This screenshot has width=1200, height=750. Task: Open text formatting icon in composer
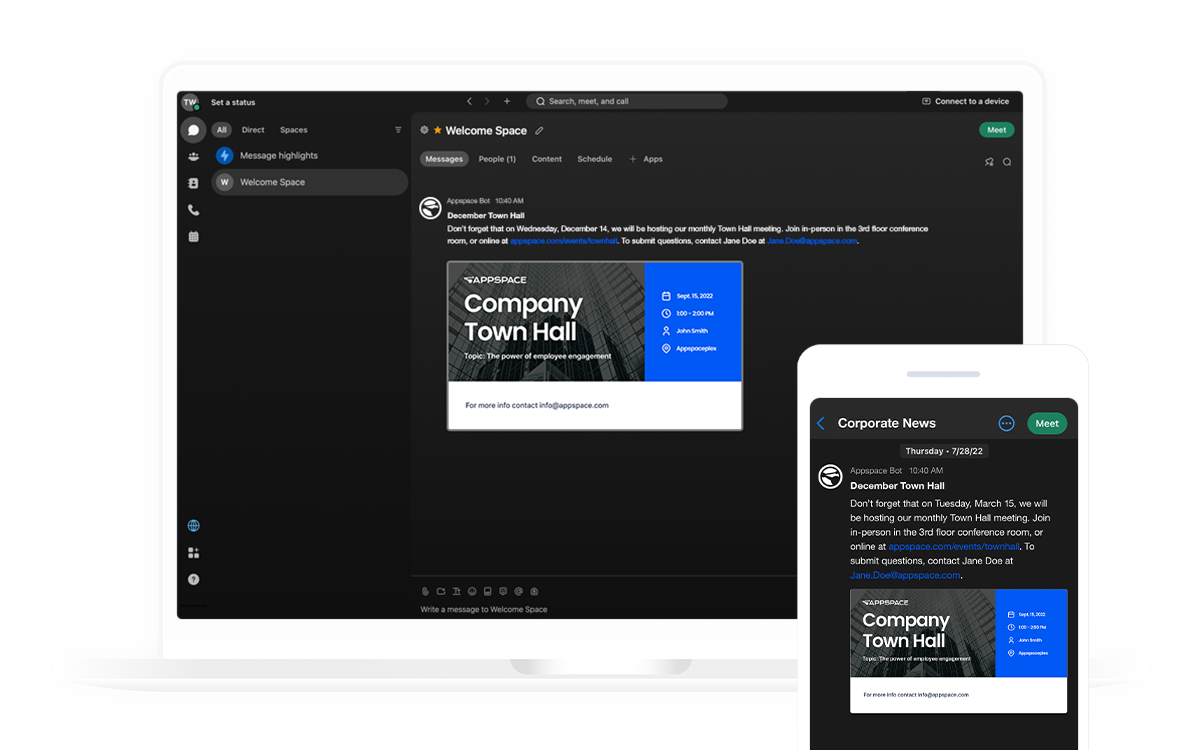[456, 591]
